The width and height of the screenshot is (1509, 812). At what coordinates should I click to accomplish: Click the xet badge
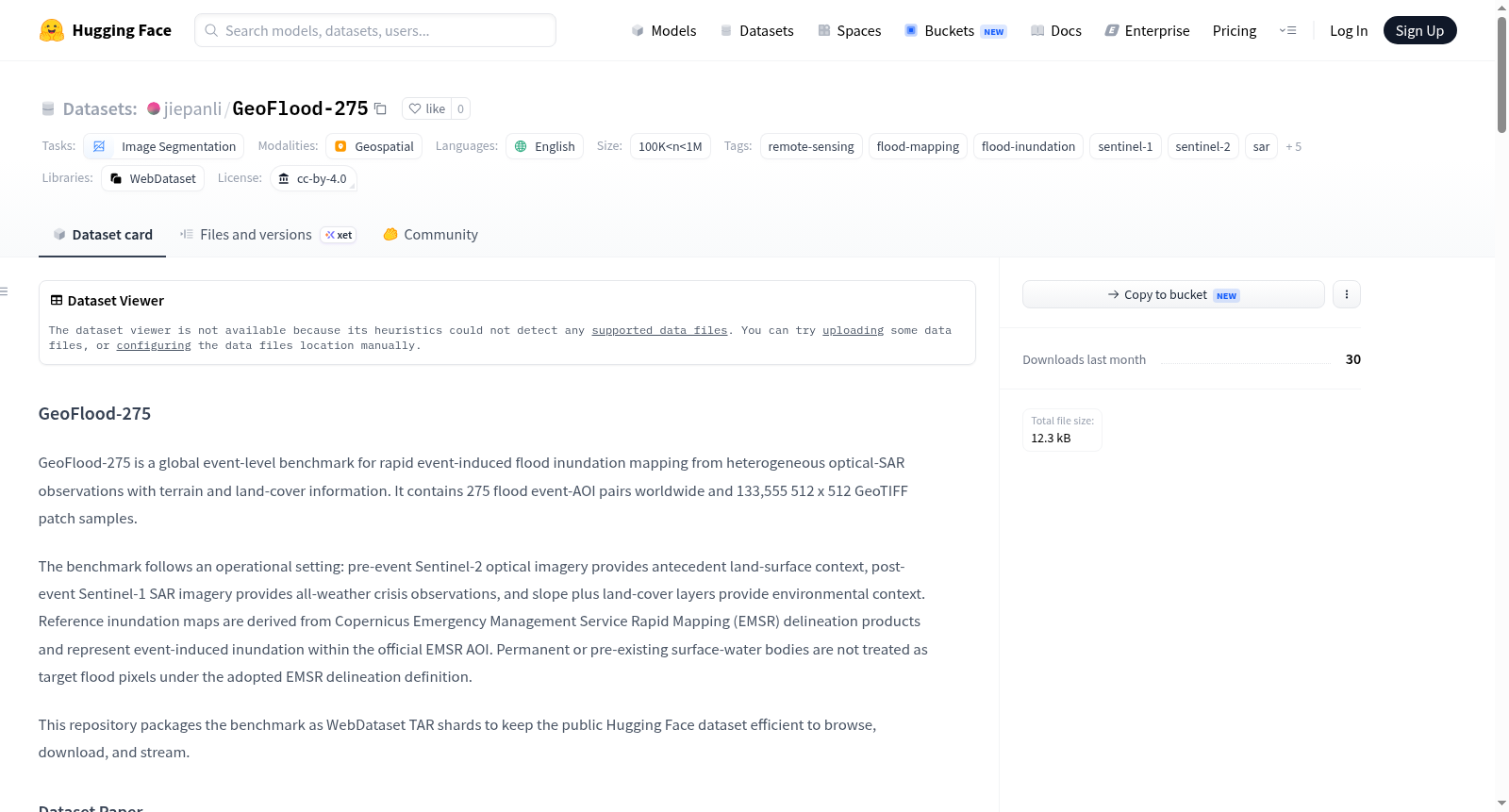coord(339,235)
